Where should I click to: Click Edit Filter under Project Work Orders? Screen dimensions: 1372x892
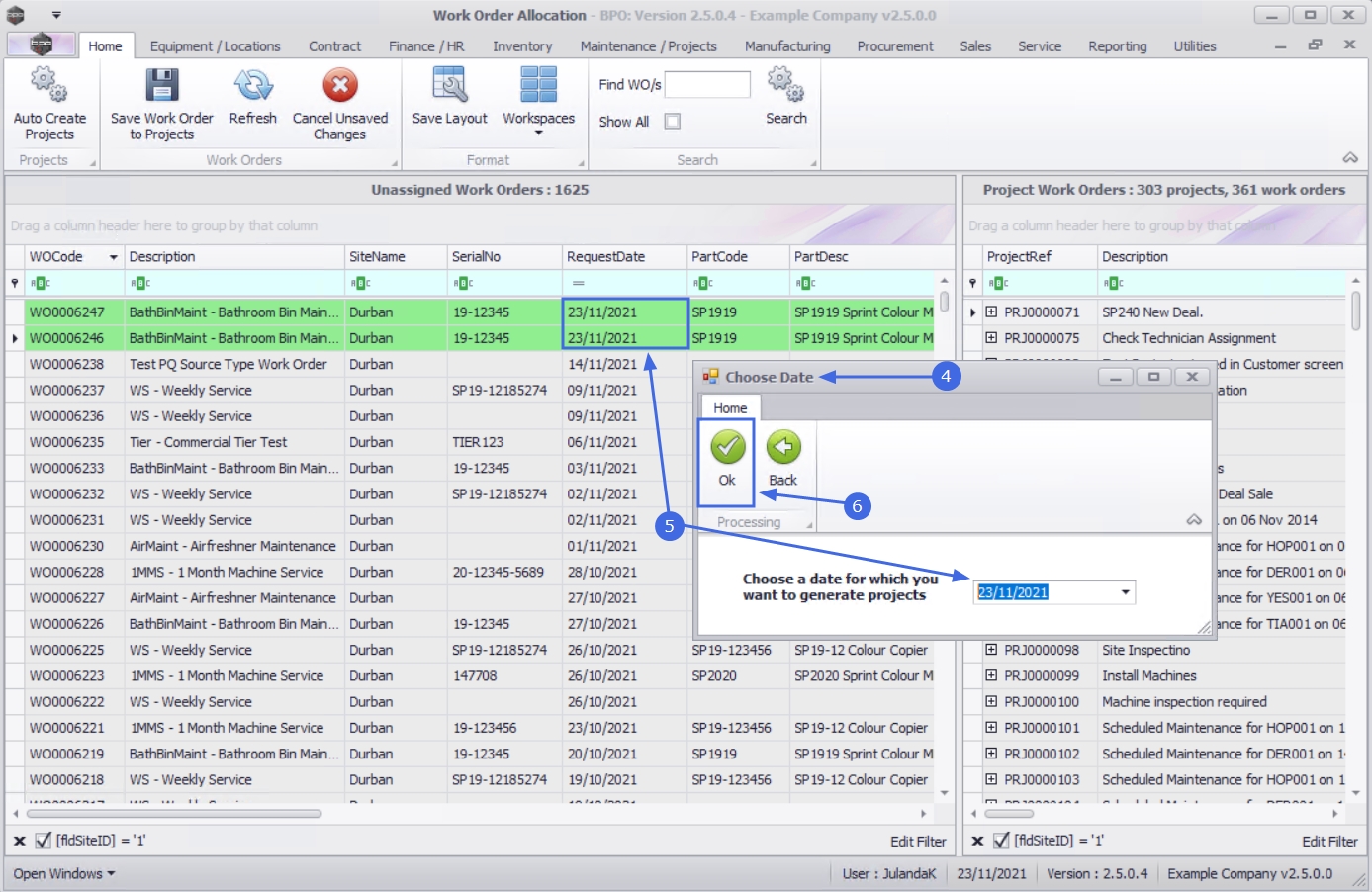1329,842
